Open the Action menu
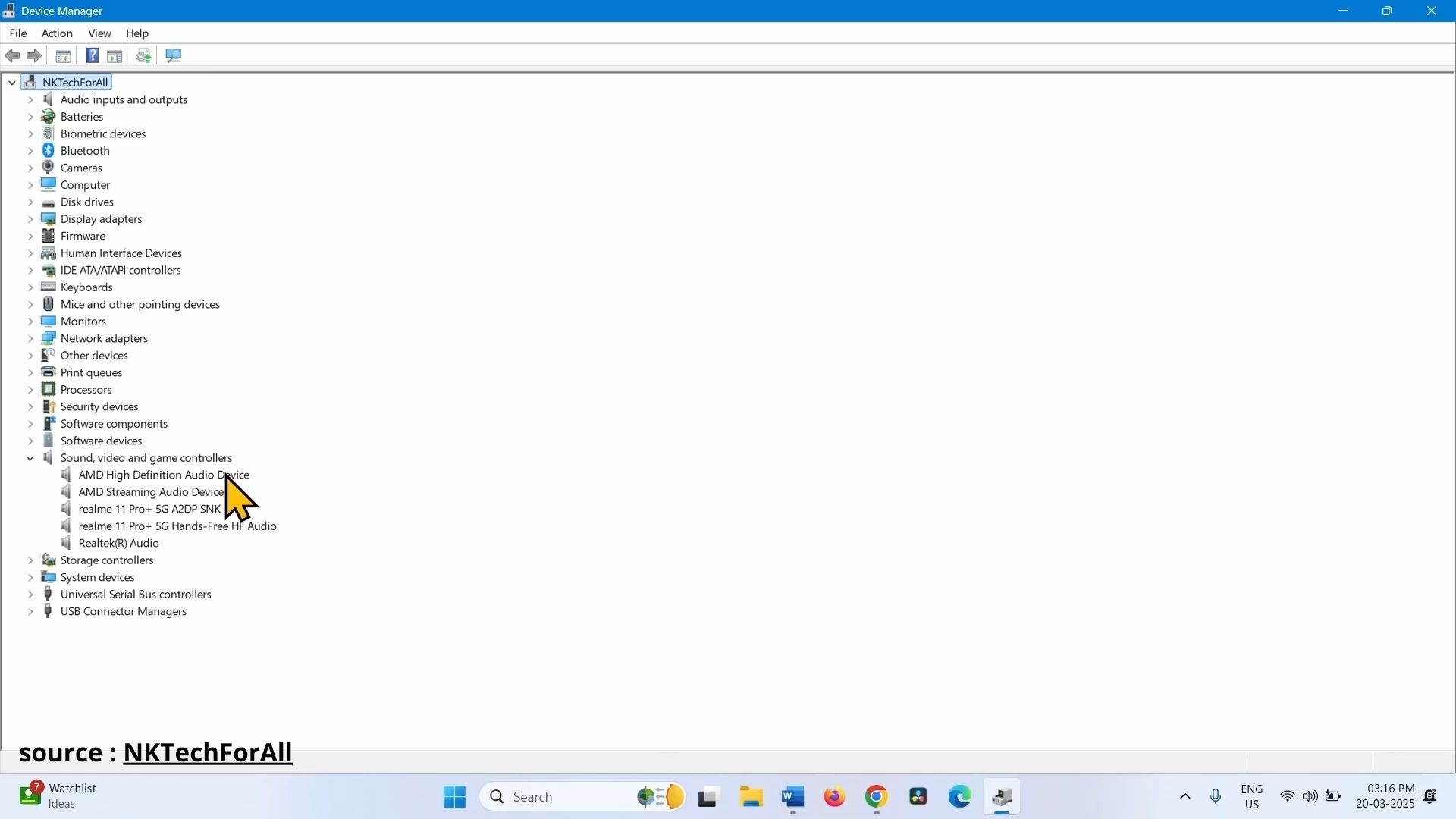The width and height of the screenshot is (1456, 819). [x=57, y=33]
